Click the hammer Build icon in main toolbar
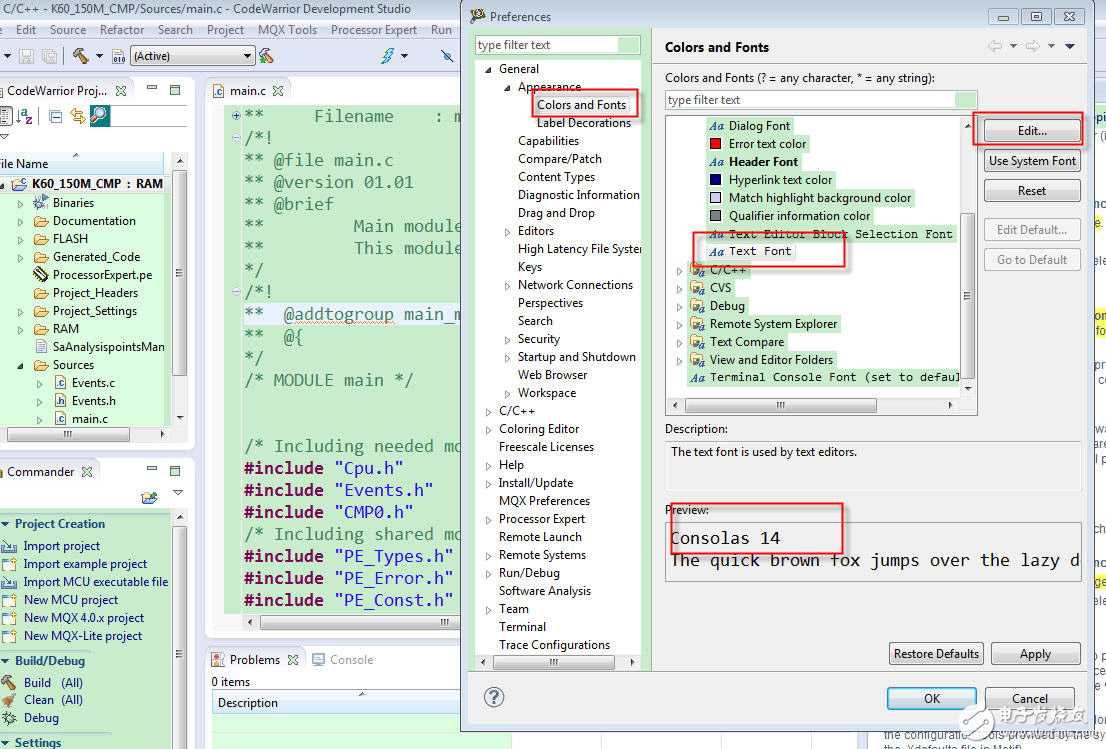 80,55
